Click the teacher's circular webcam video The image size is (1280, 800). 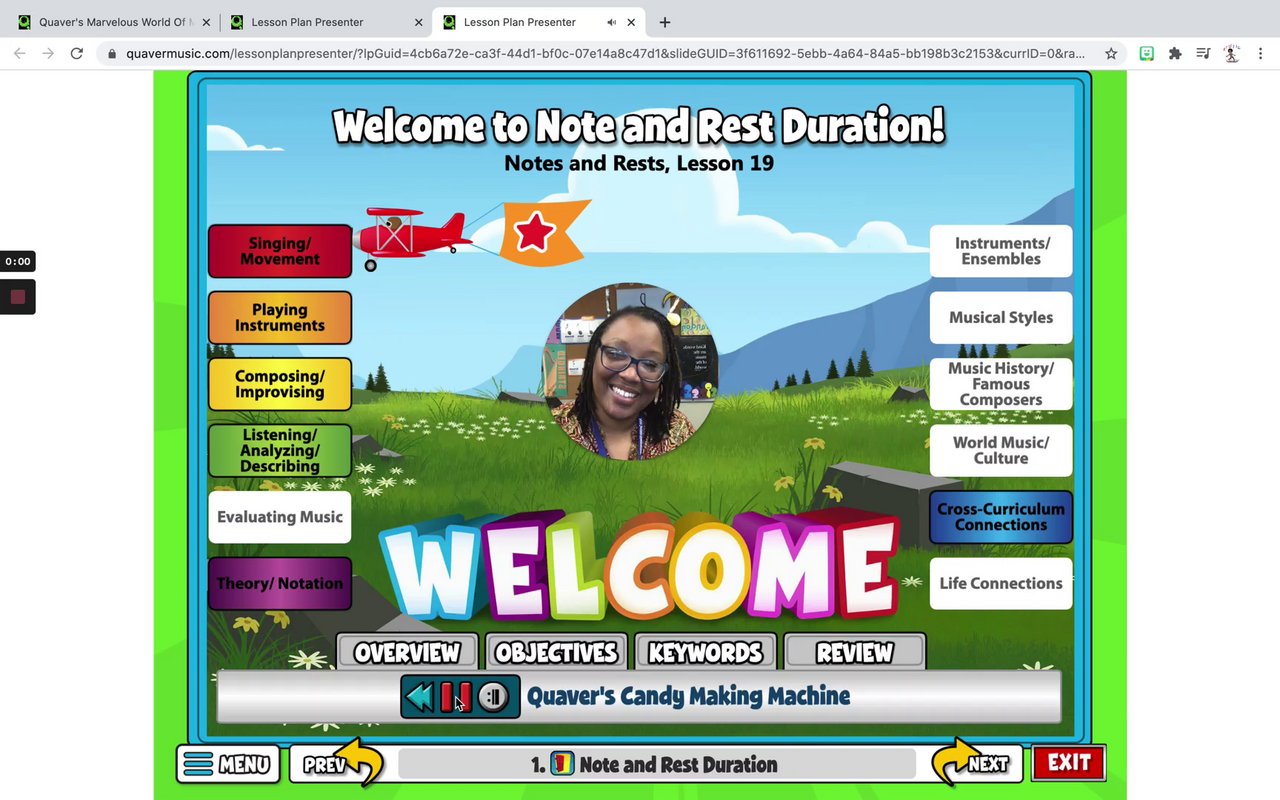coord(630,372)
